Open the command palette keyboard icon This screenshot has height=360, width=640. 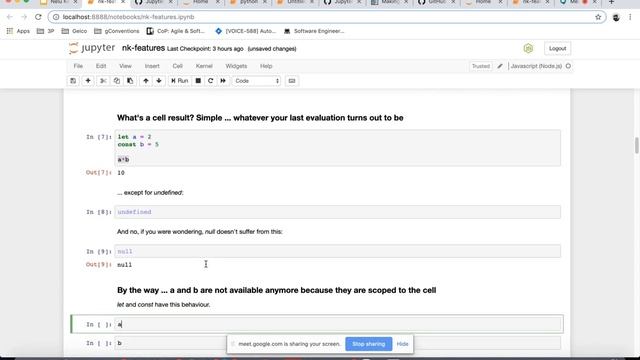pos(292,81)
